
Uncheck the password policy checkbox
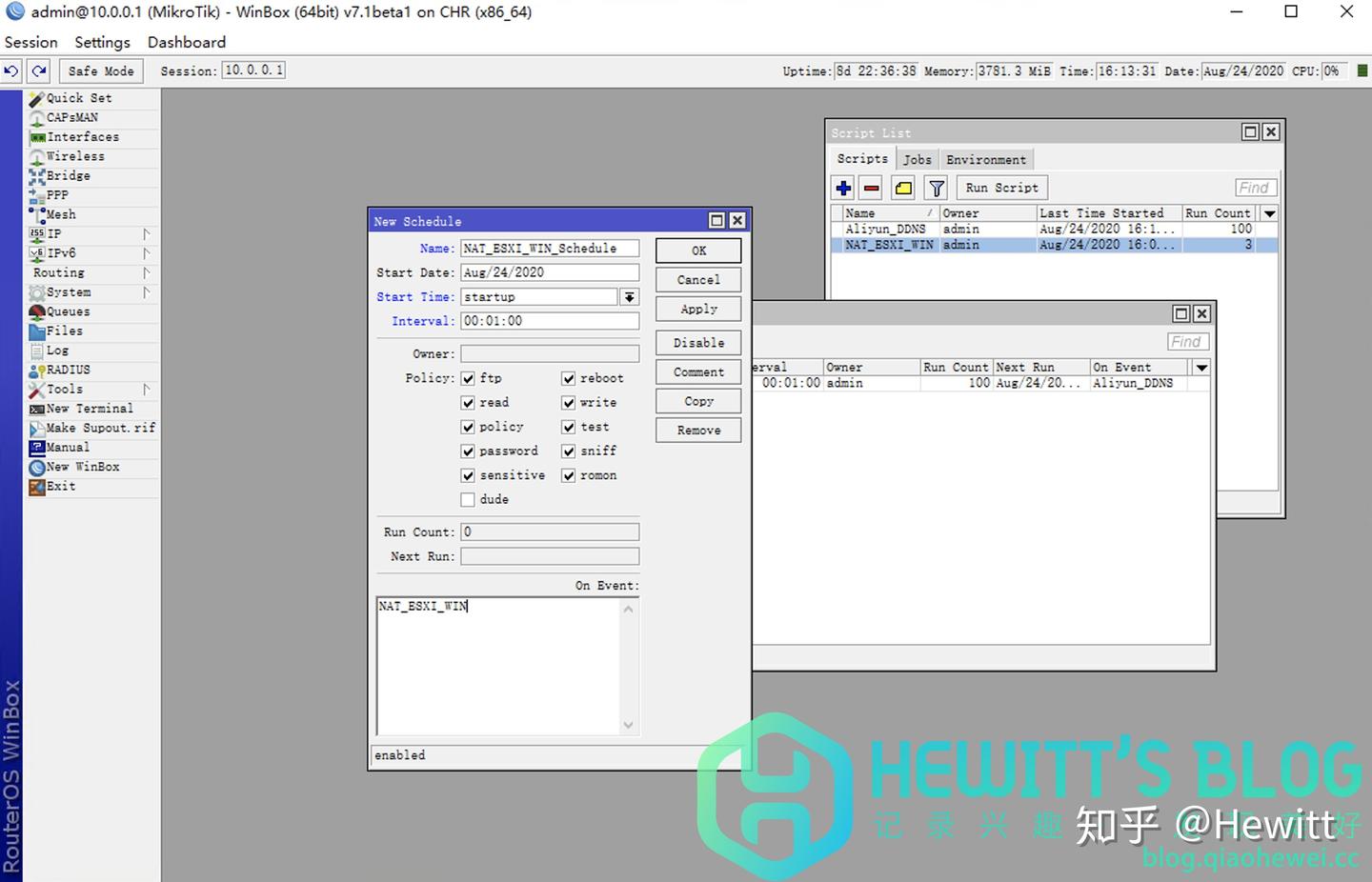pyautogui.click(x=468, y=451)
